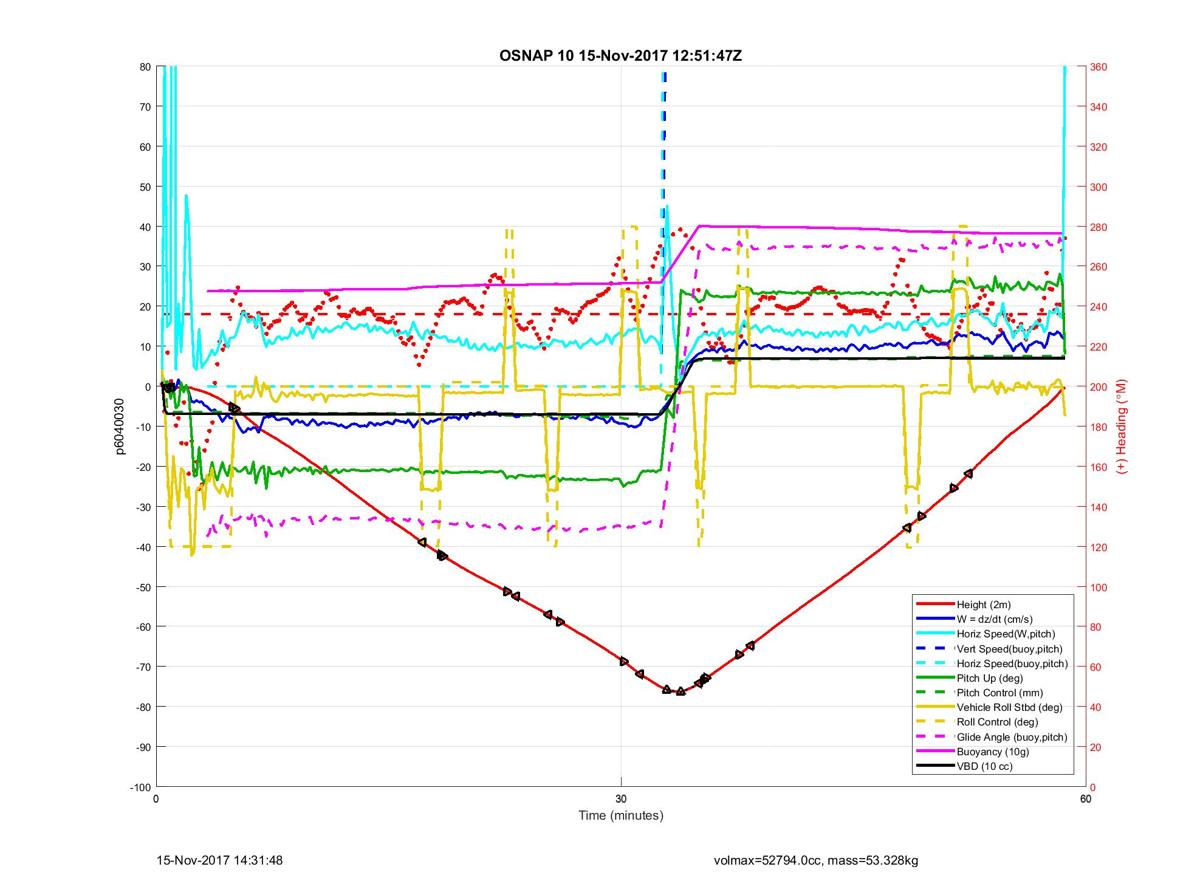This screenshot has width=1200, height=885.
Task: Select the Buoyancy (10g) legend entry
Action: (991, 752)
